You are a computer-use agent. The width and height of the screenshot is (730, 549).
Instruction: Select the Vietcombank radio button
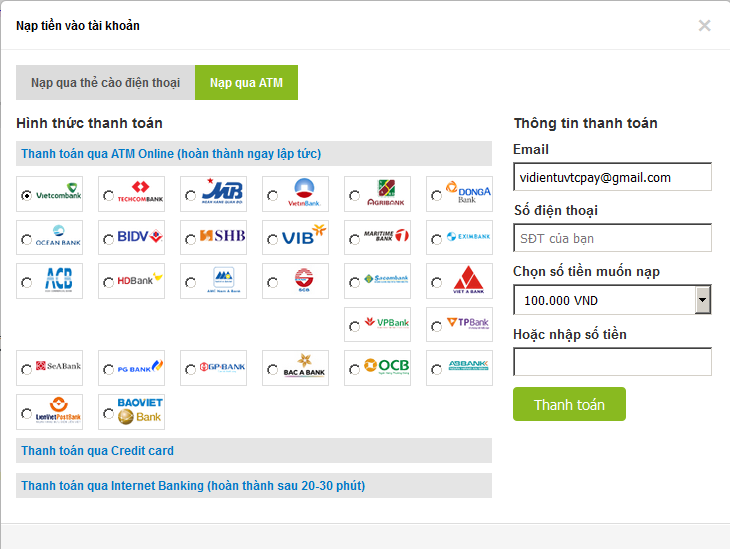27,196
